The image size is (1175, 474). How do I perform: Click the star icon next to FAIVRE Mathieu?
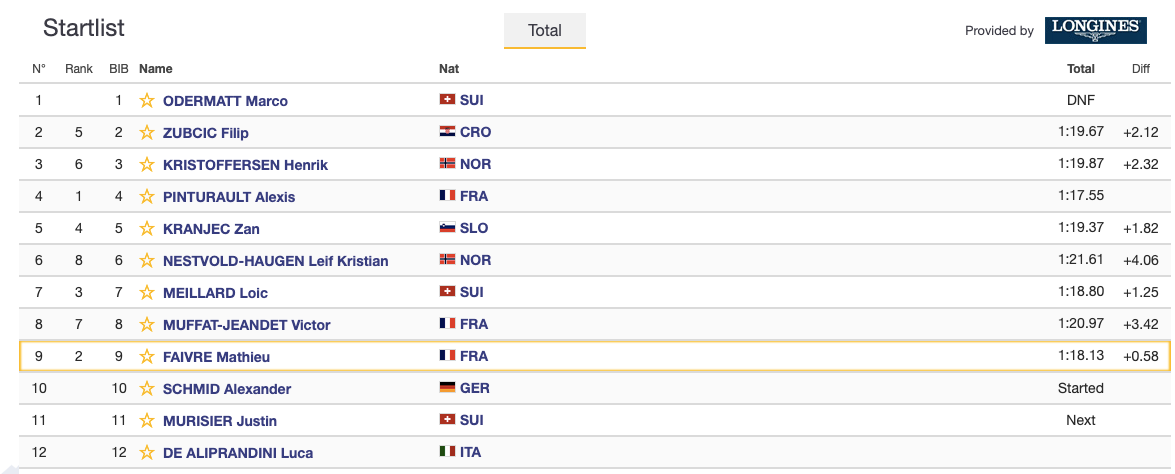point(147,356)
